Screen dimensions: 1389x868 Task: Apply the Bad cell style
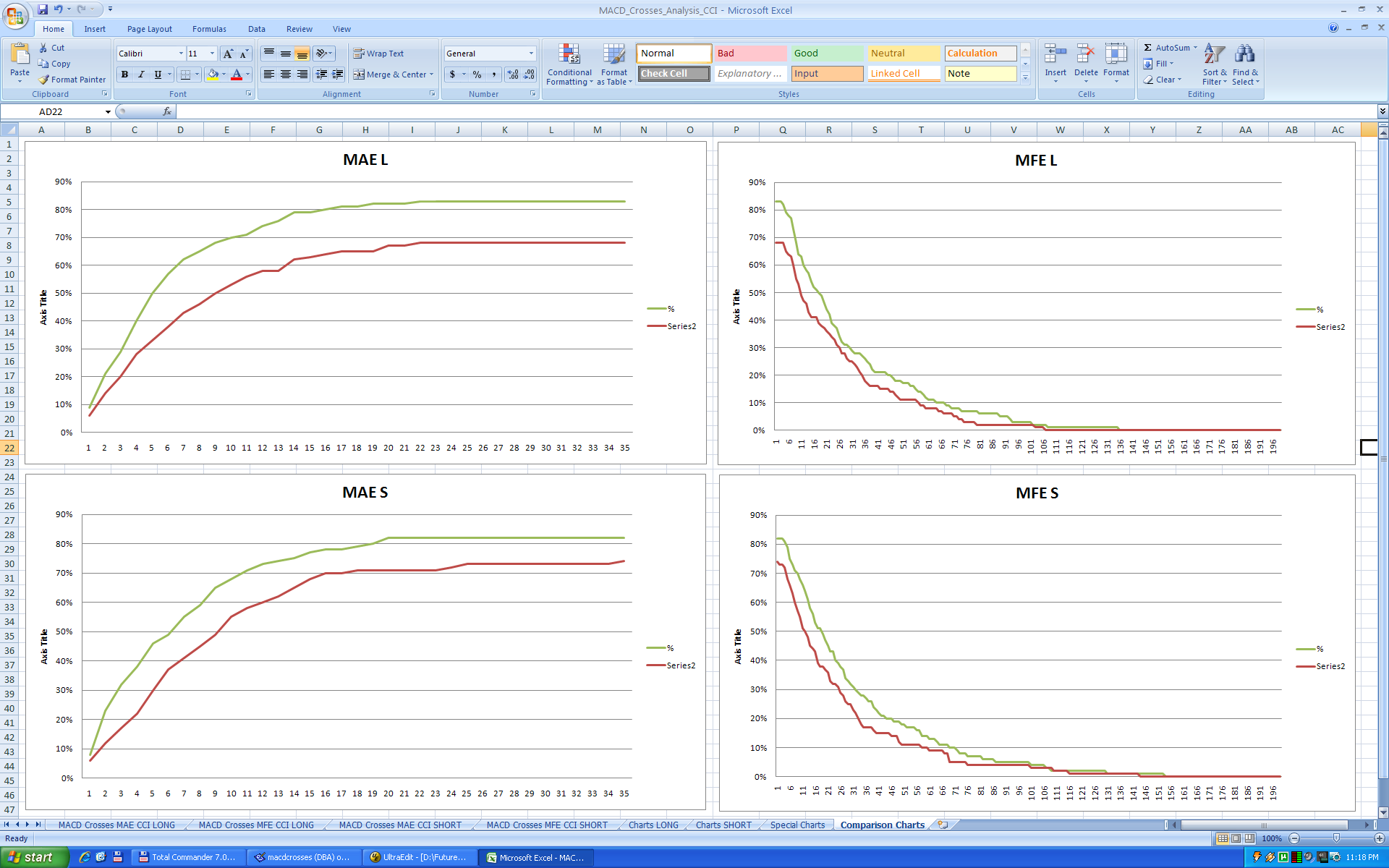tap(750, 54)
